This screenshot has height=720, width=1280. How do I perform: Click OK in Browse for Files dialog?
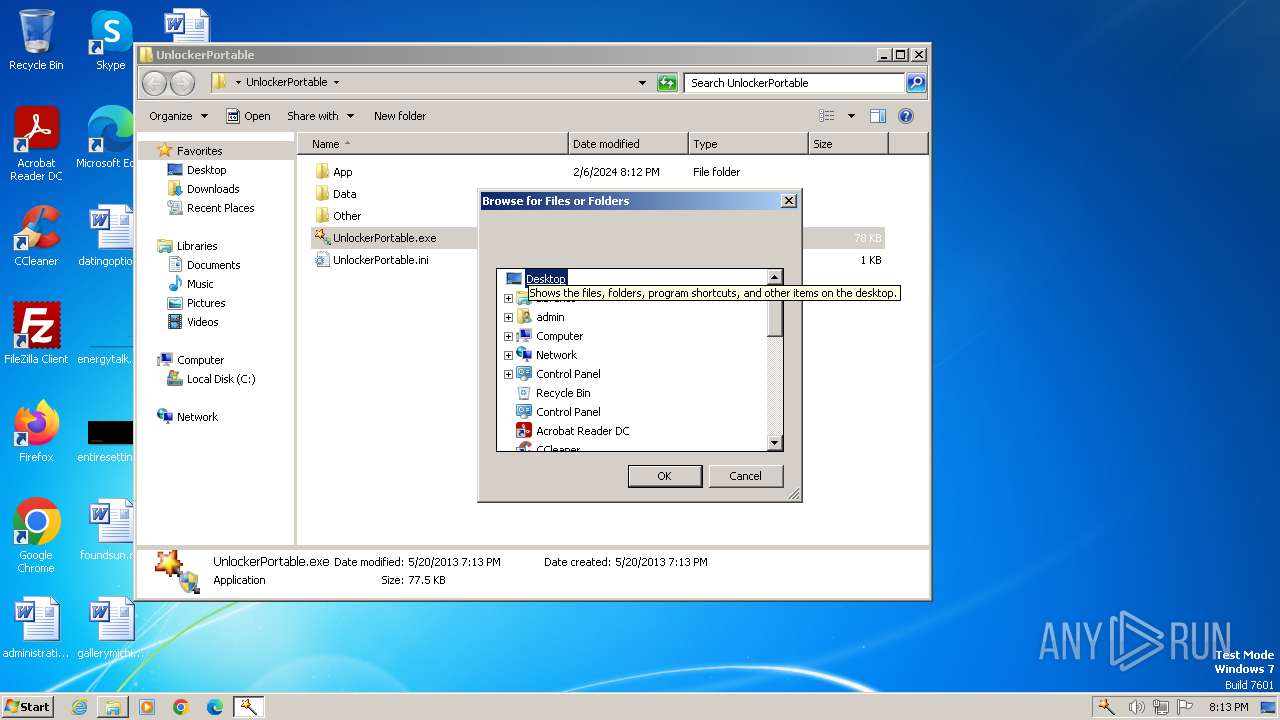tap(664, 476)
